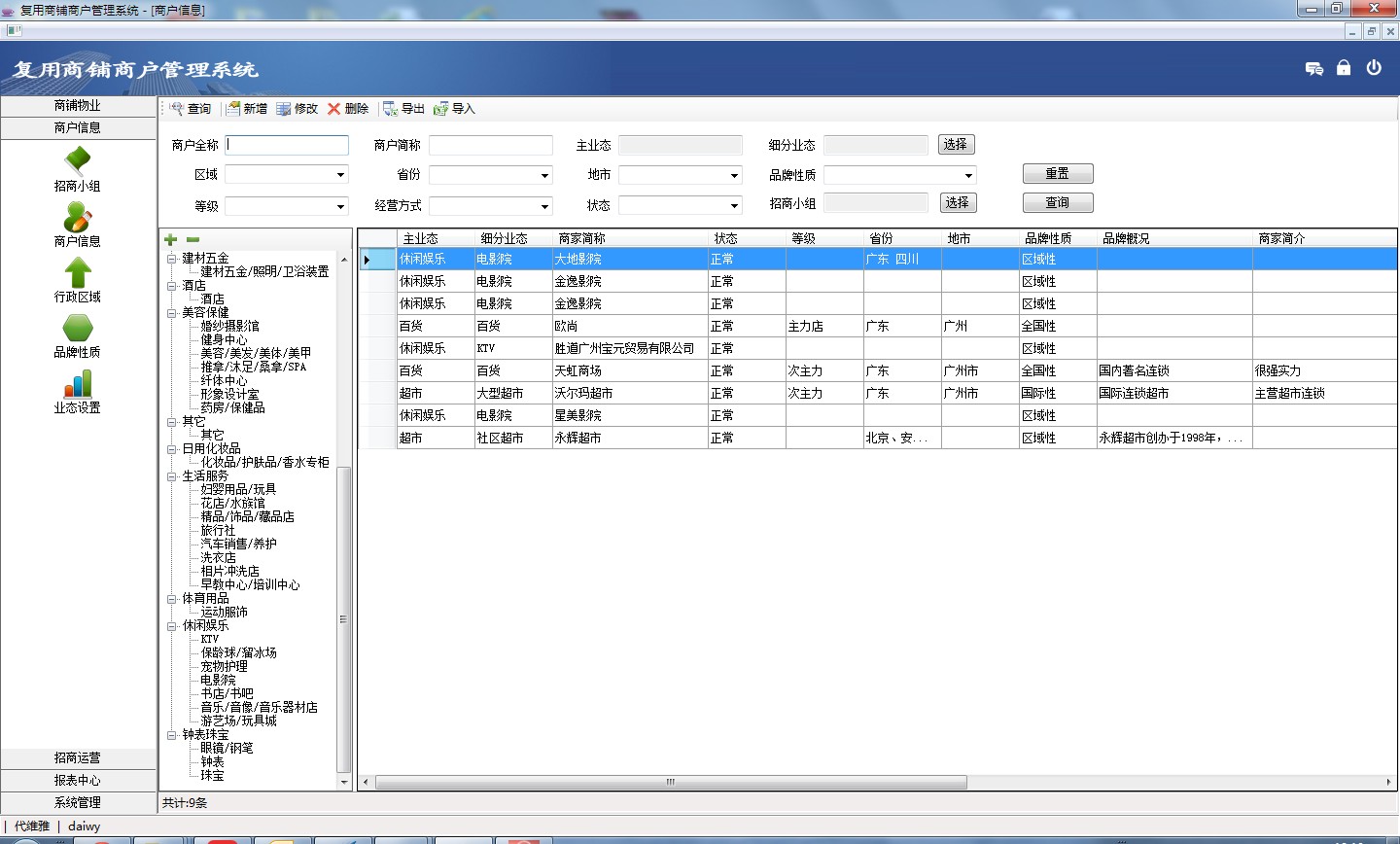Select the KTV tree item
Viewport: 1400px width, 844px height.
coord(210,640)
